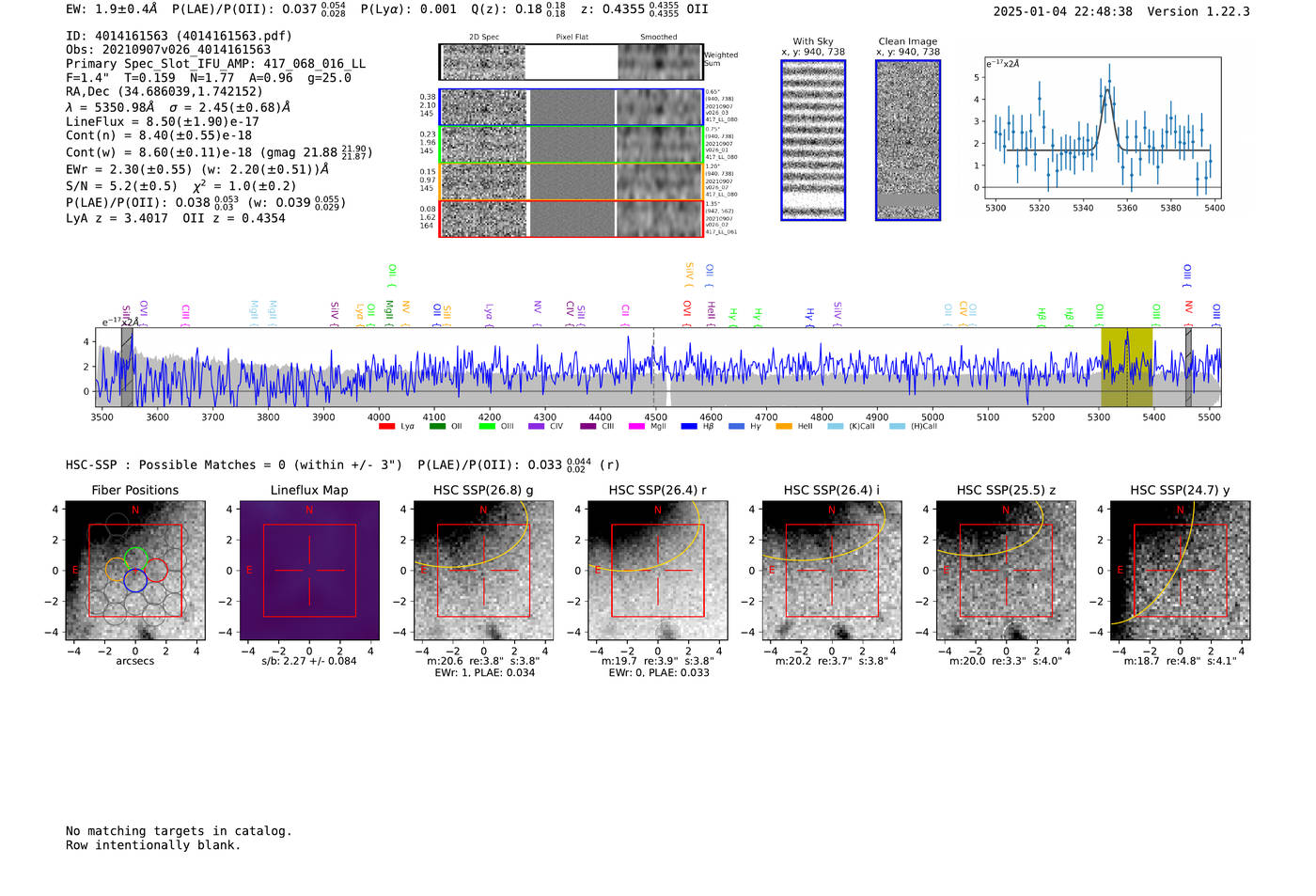Click the dark green OII legend swatch

(x=437, y=427)
